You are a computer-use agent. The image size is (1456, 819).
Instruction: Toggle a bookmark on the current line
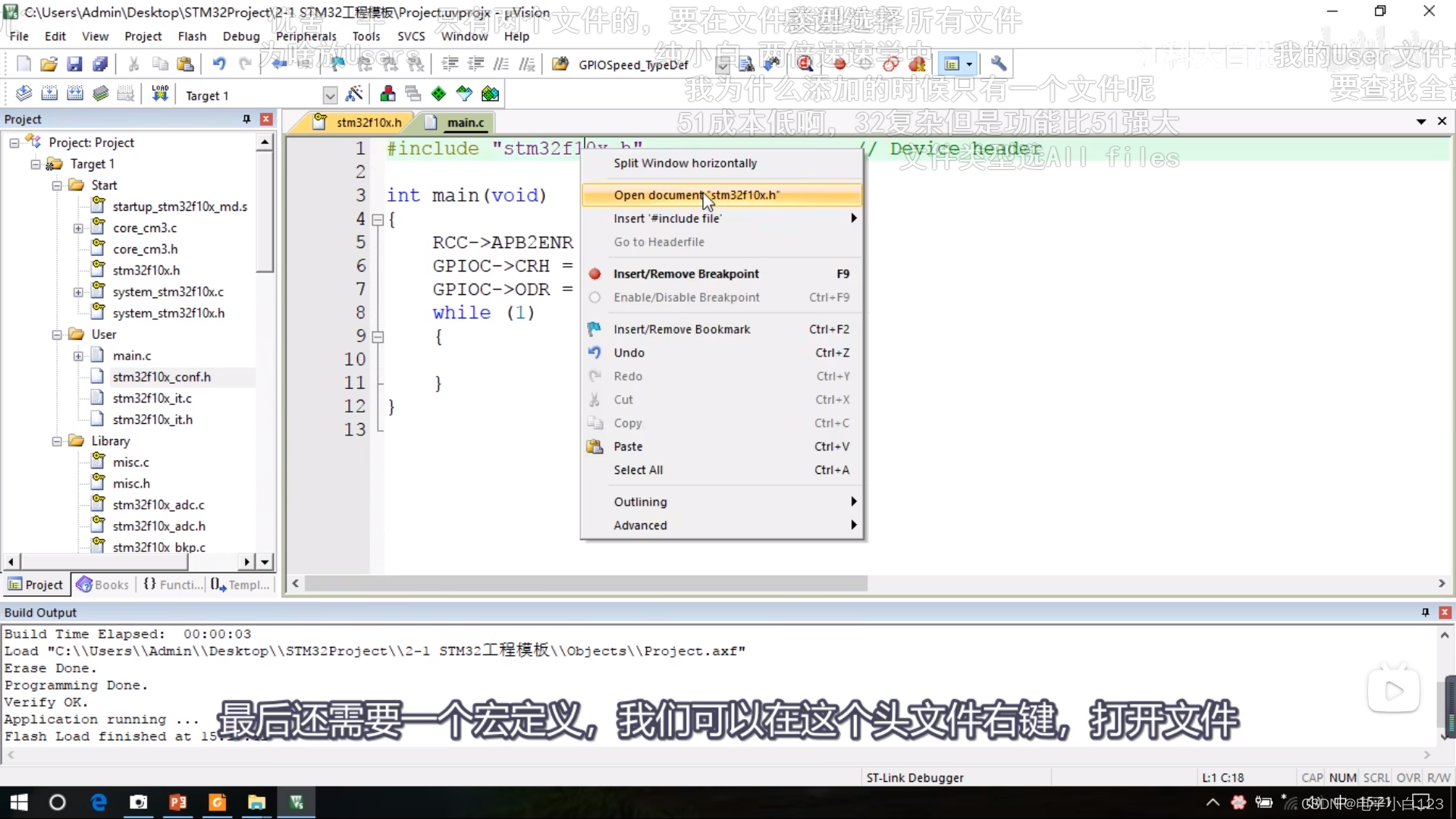pos(681,328)
